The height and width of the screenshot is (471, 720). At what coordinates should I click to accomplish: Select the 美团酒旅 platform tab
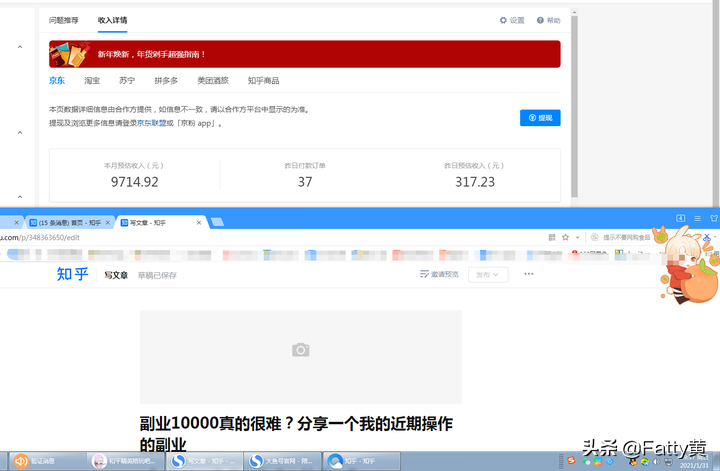tap(213, 80)
